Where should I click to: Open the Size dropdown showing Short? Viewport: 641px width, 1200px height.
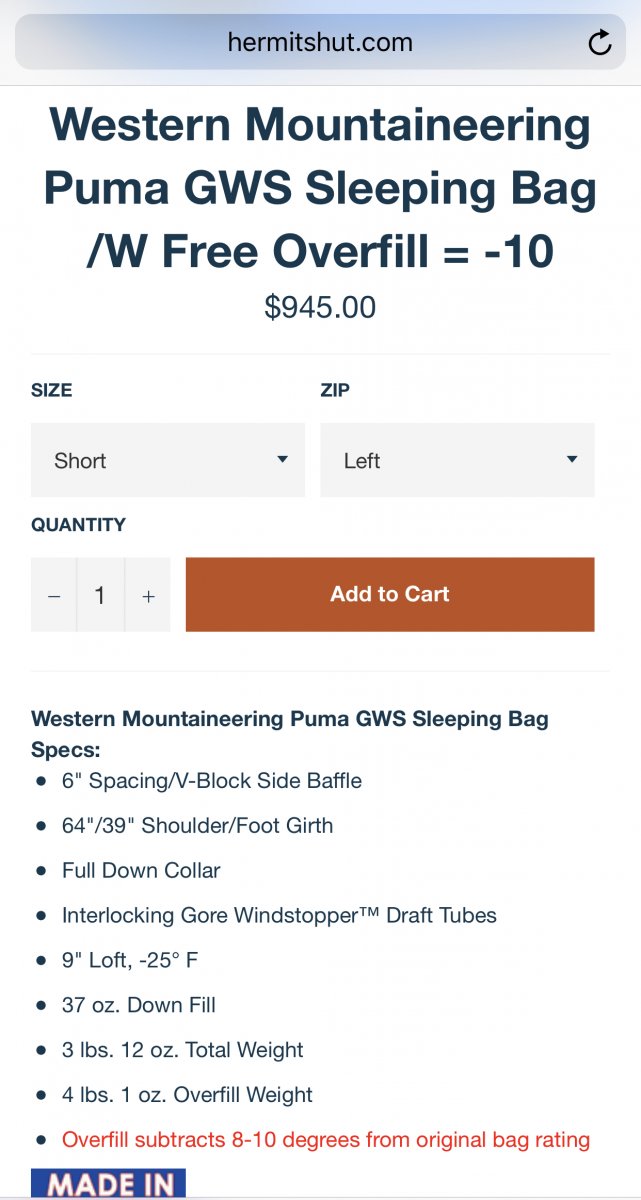pyautogui.click(x=168, y=460)
